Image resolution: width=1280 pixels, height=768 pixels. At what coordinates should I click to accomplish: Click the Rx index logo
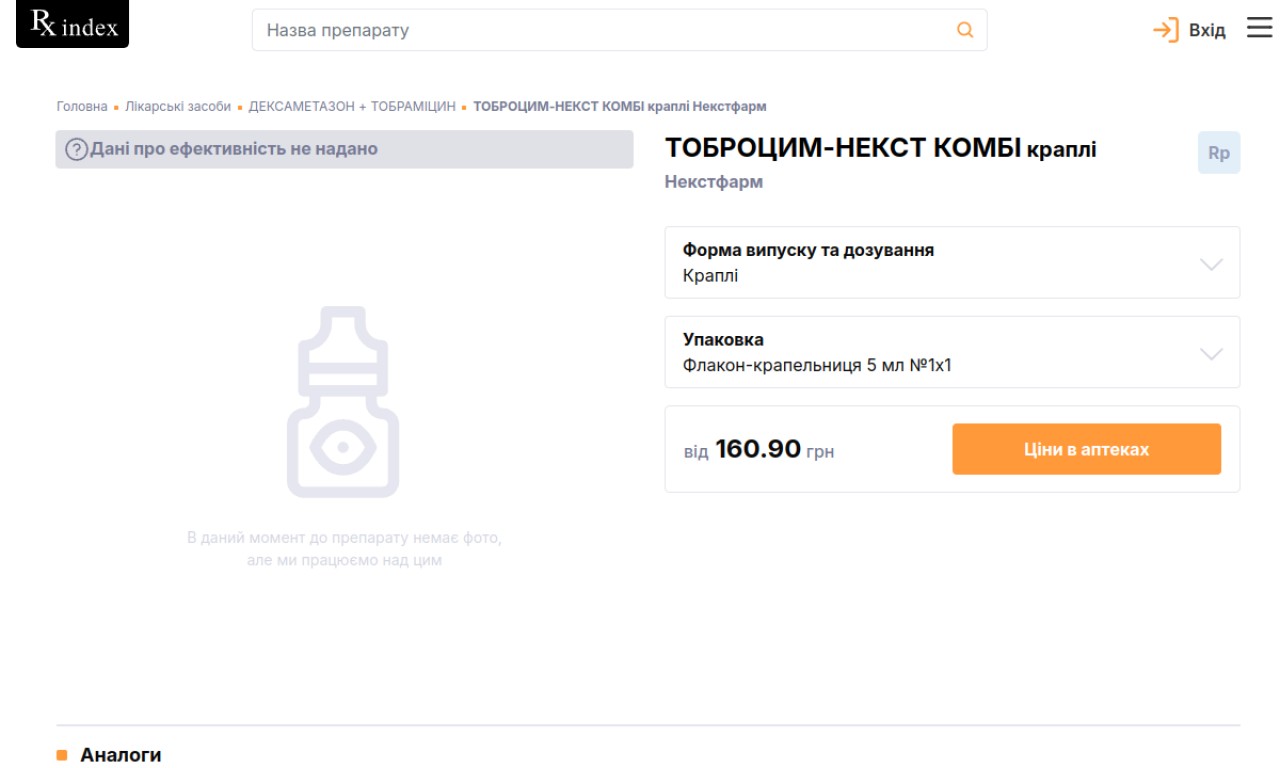click(x=73, y=25)
